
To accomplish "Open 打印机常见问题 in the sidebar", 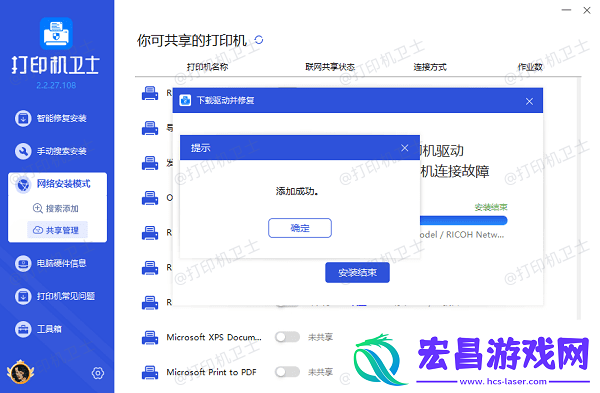I will click(55, 296).
